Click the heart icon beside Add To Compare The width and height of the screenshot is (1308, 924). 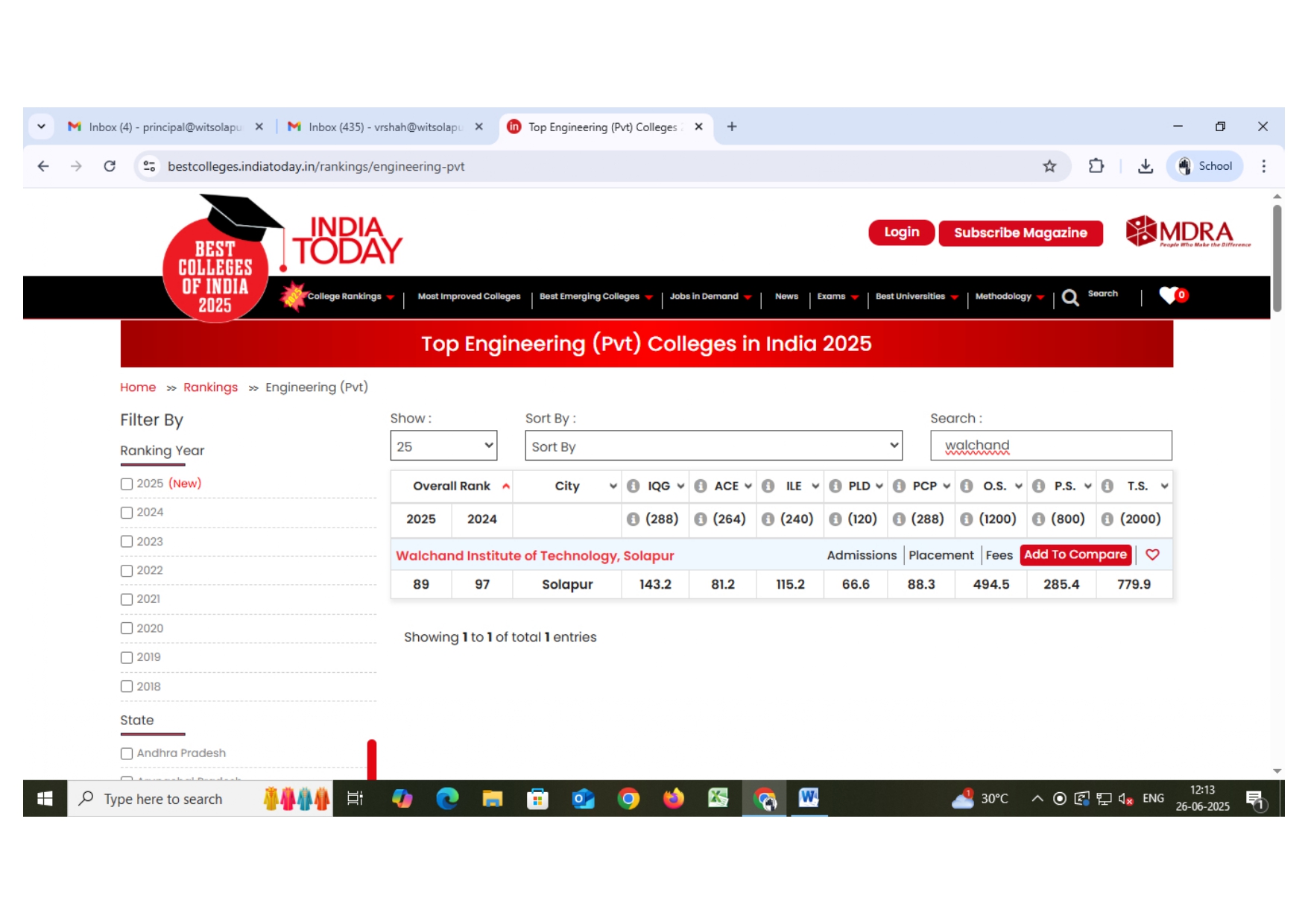(1152, 554)
